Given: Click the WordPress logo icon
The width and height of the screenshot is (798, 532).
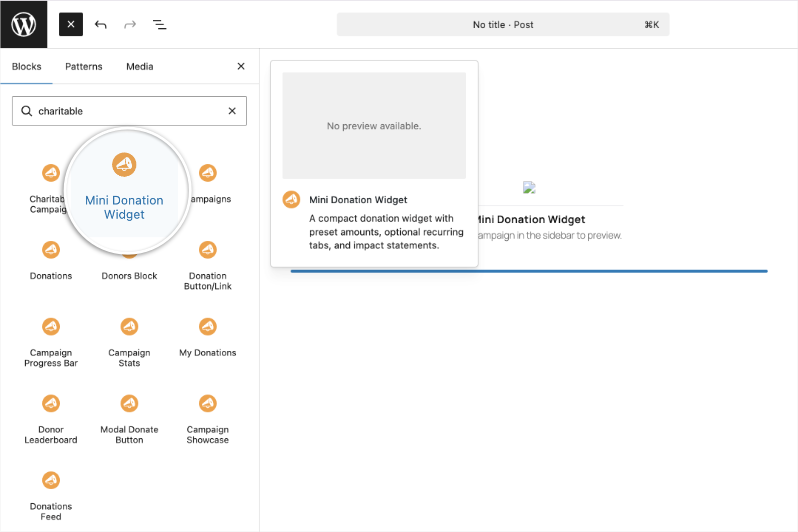Looking at the screenshot, I should click(24, 24).
